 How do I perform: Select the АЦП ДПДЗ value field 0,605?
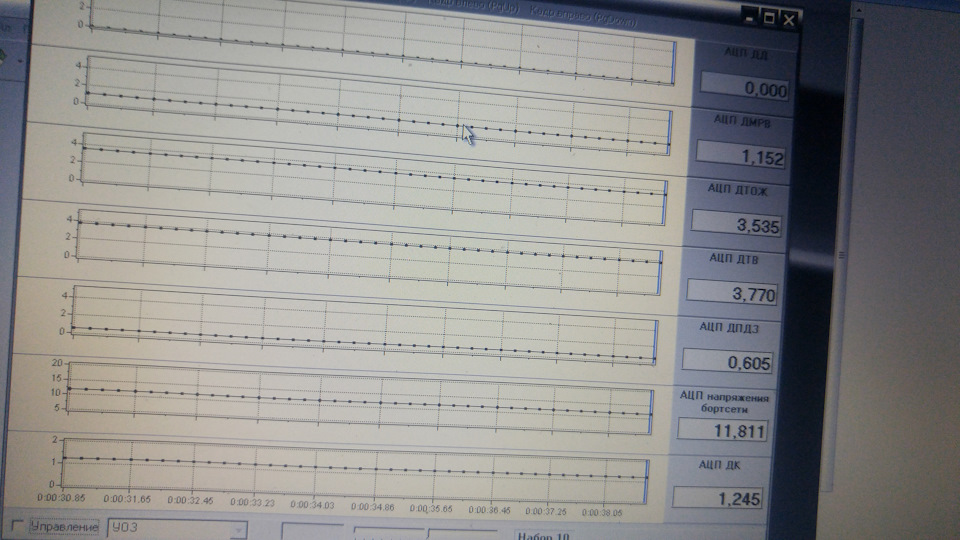click(727, 361)
